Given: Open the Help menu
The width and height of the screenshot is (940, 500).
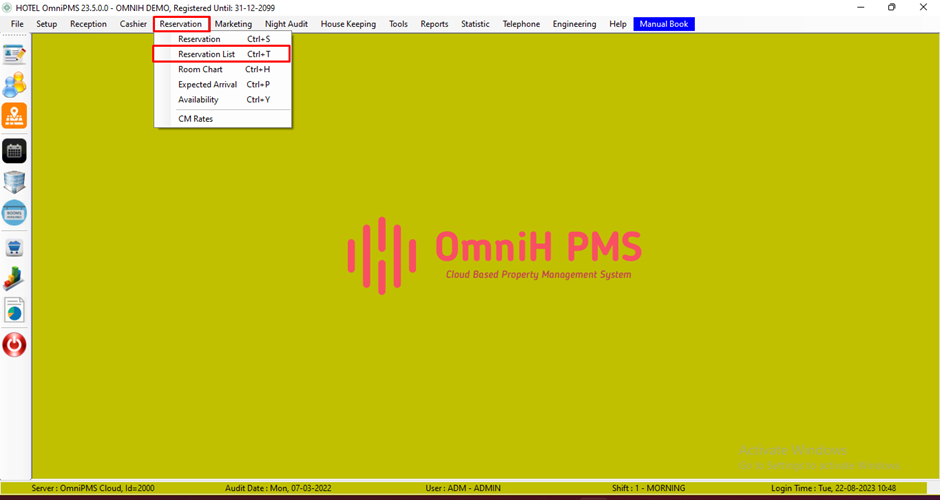Looking at the screenshot, I should pyautogui.click(x=617, y=24).
